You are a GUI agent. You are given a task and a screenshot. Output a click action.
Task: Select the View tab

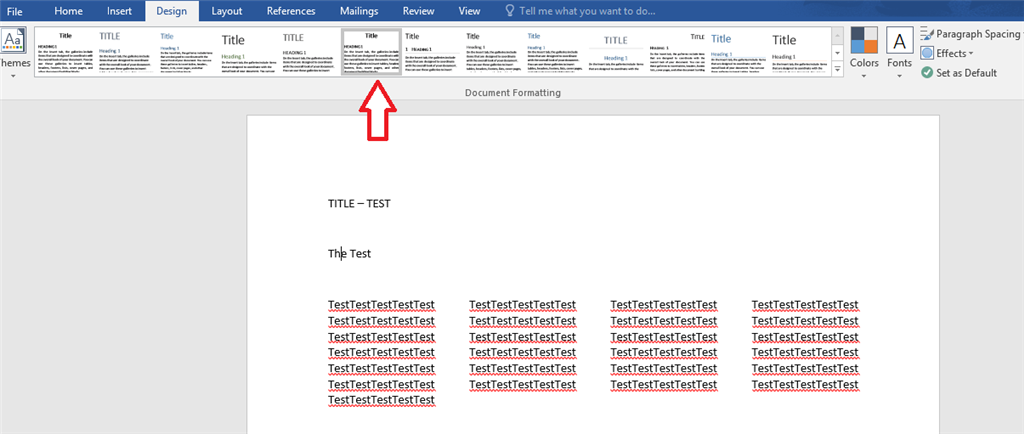[x=469, y=11]
